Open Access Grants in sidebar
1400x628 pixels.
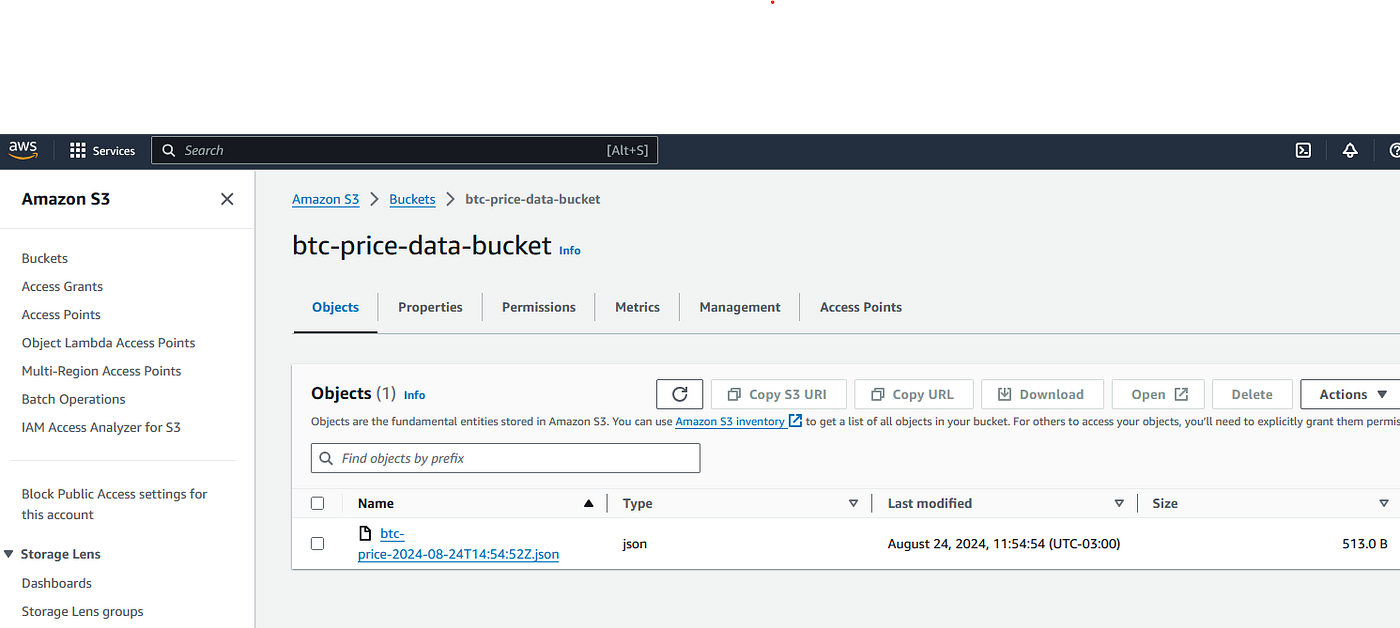click(62, 286)
